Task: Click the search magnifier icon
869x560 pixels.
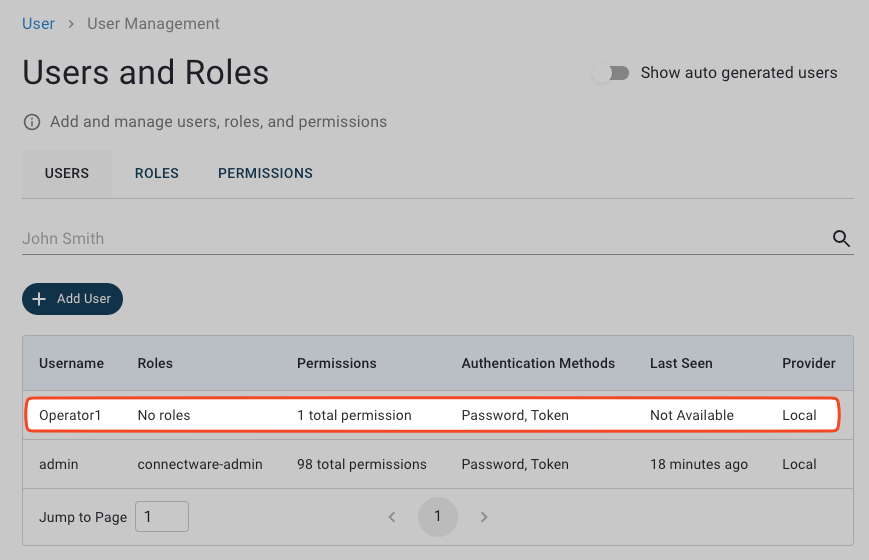Action: 841,239
